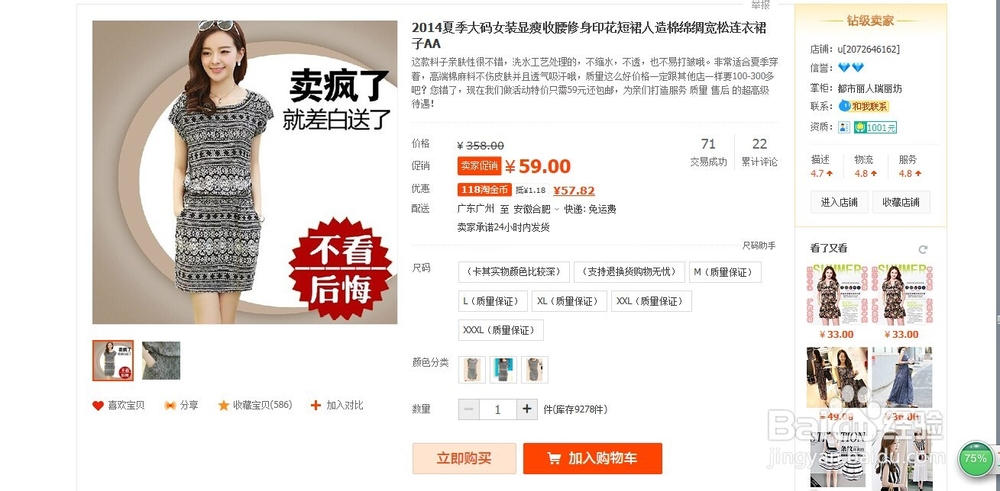Click the refresh icon beside 看了又看
Image resolution: width=1000 pixels, height=491 pixels.
922,249
